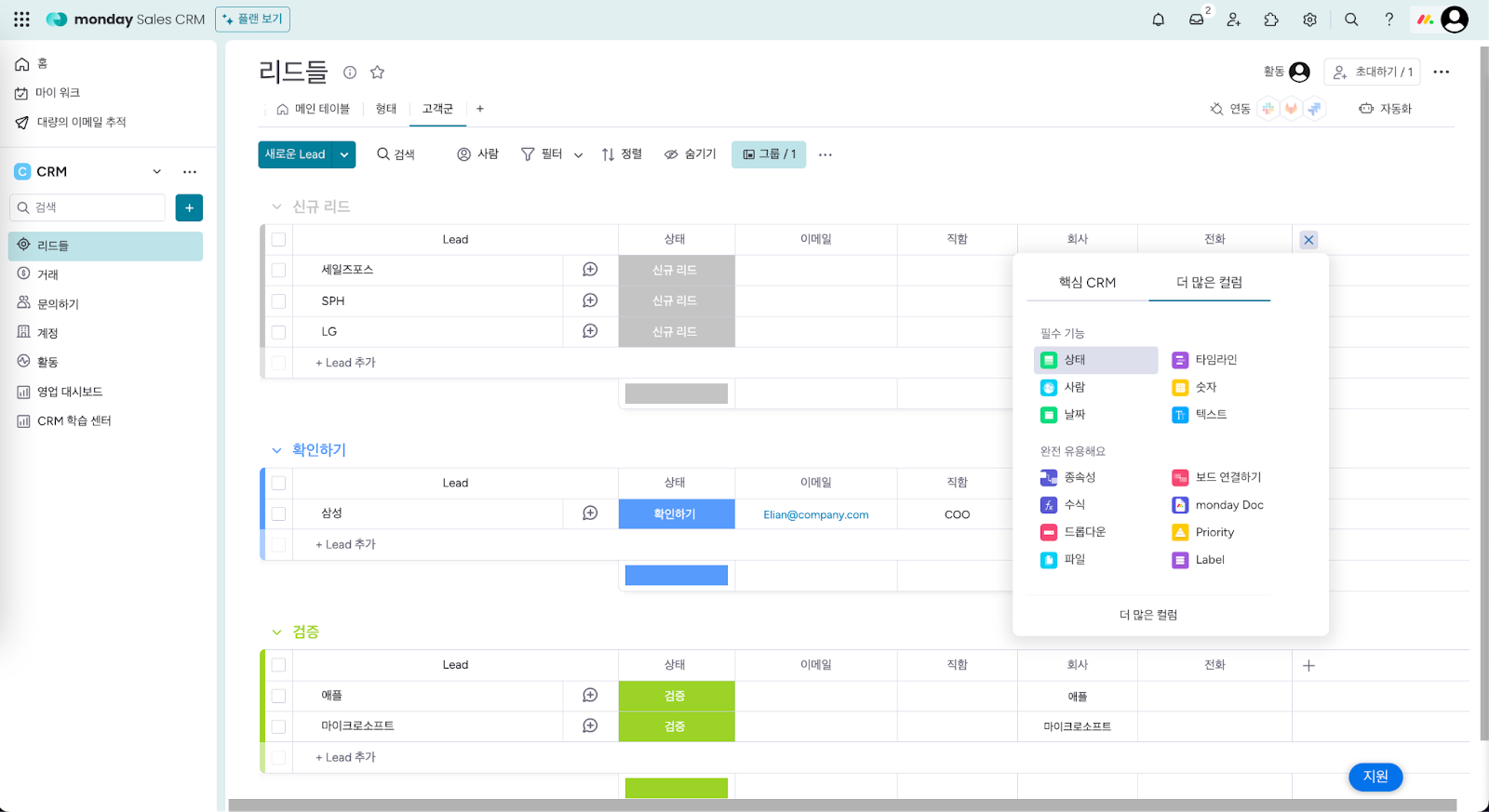Check the 마이크로소프트 row checkbox

click(278, 725)
